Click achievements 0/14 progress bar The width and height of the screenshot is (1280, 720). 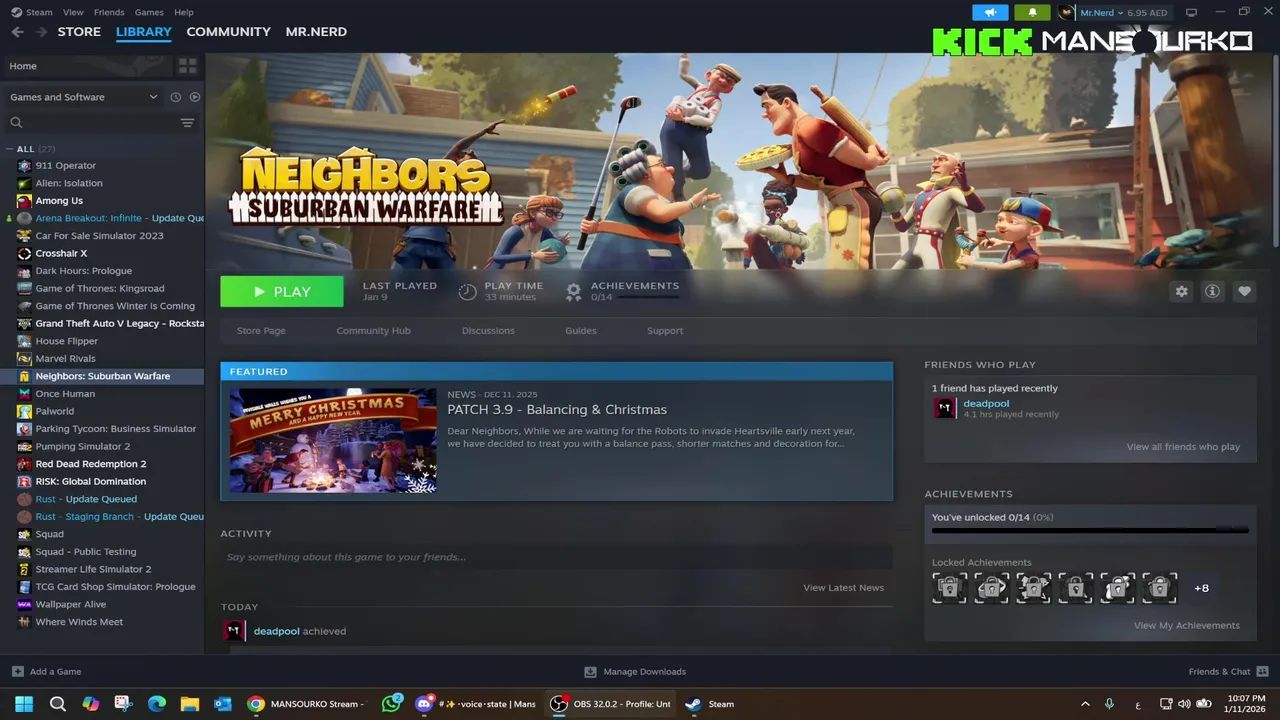click(1090, 530)
